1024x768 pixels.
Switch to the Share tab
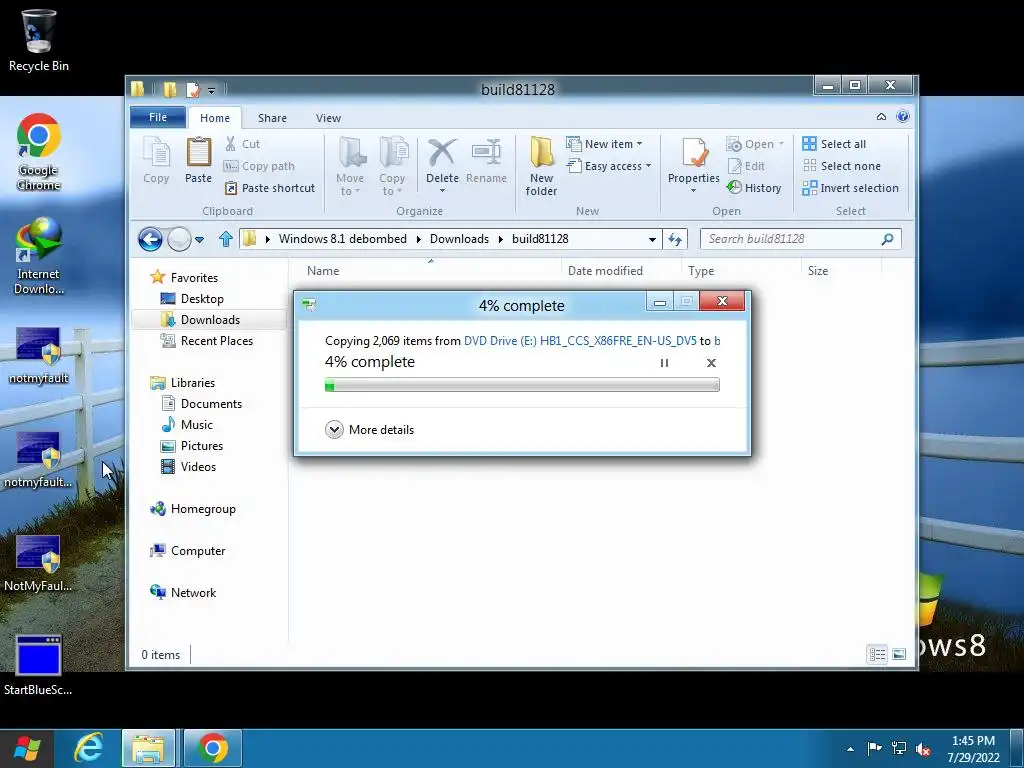coord(272,118)
